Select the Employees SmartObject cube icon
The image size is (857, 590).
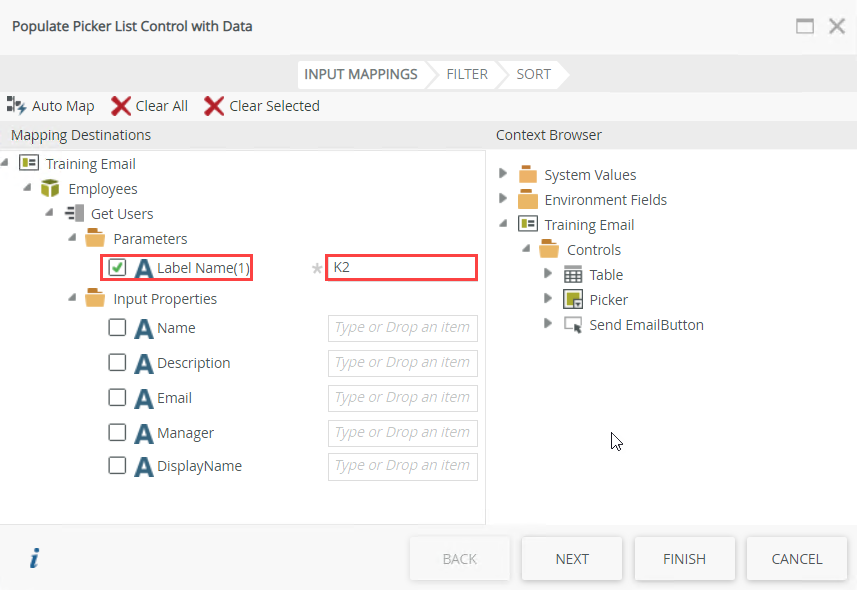49,188
